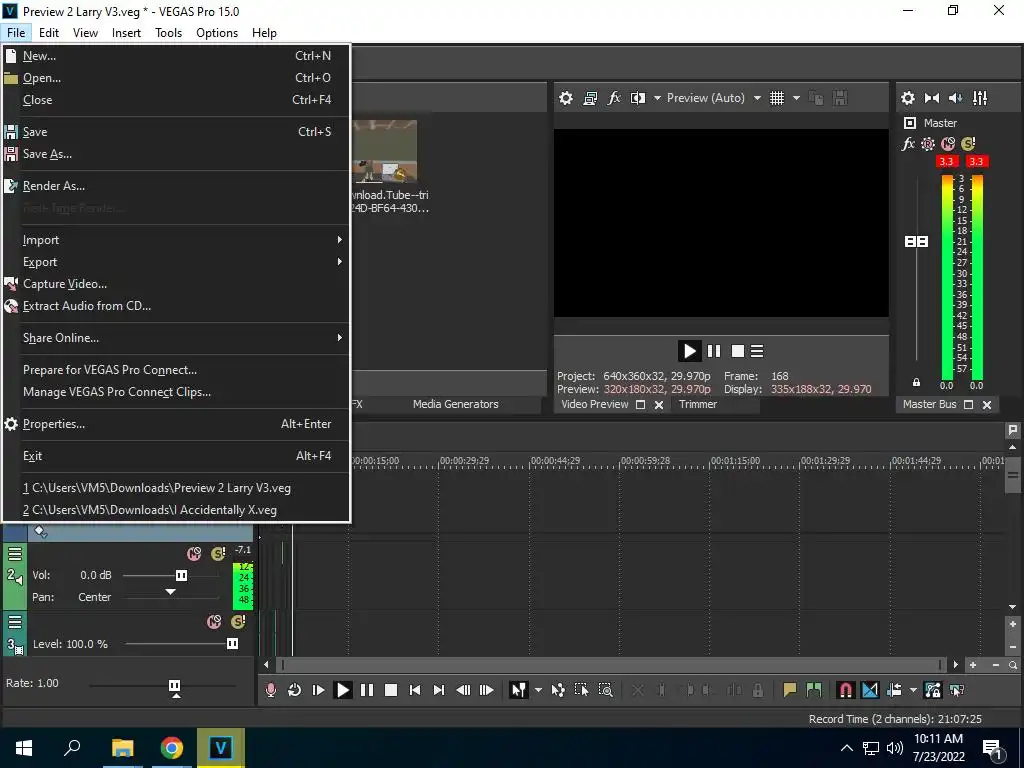Choose Save As... from File menu

point(176,154)
